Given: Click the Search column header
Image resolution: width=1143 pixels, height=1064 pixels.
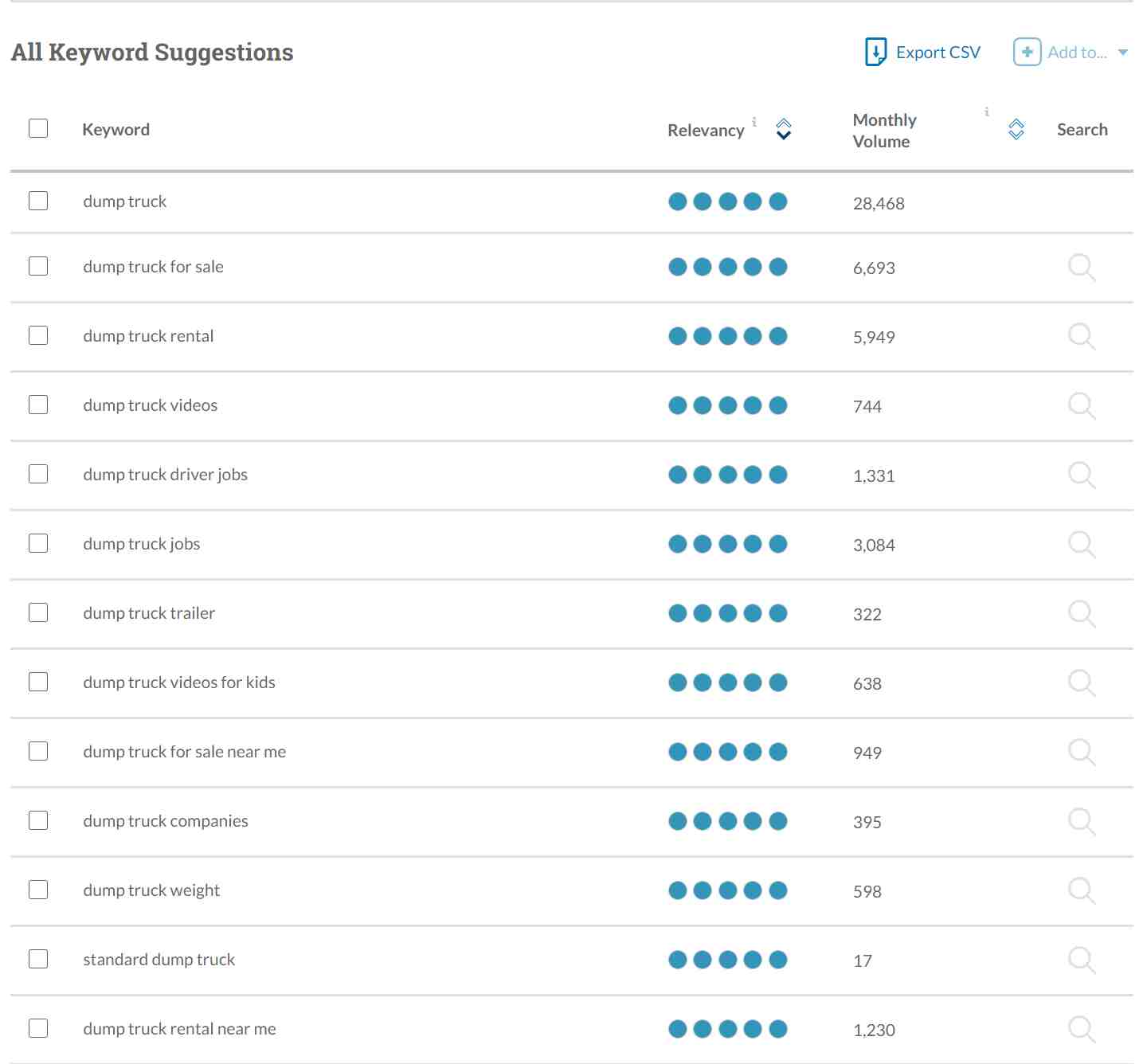Looking at the screenshot, I should point(1082,130).
